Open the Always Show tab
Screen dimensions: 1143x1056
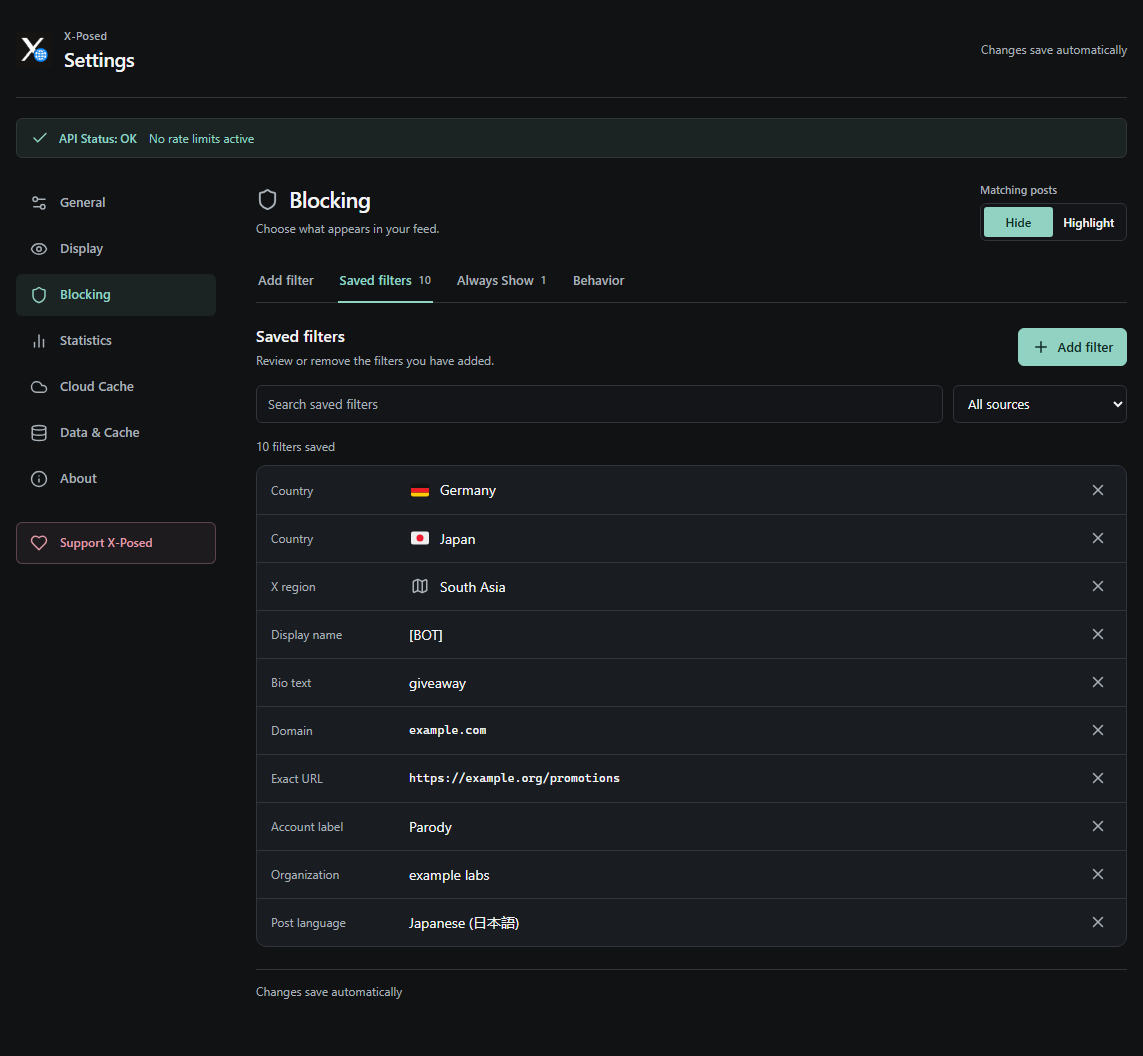tap(502, 281)
